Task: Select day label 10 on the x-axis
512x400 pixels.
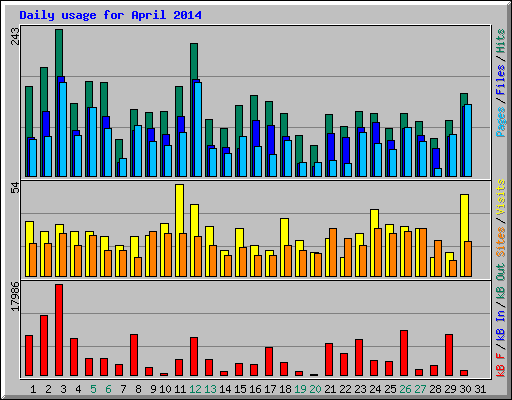Action: (165, 389)
